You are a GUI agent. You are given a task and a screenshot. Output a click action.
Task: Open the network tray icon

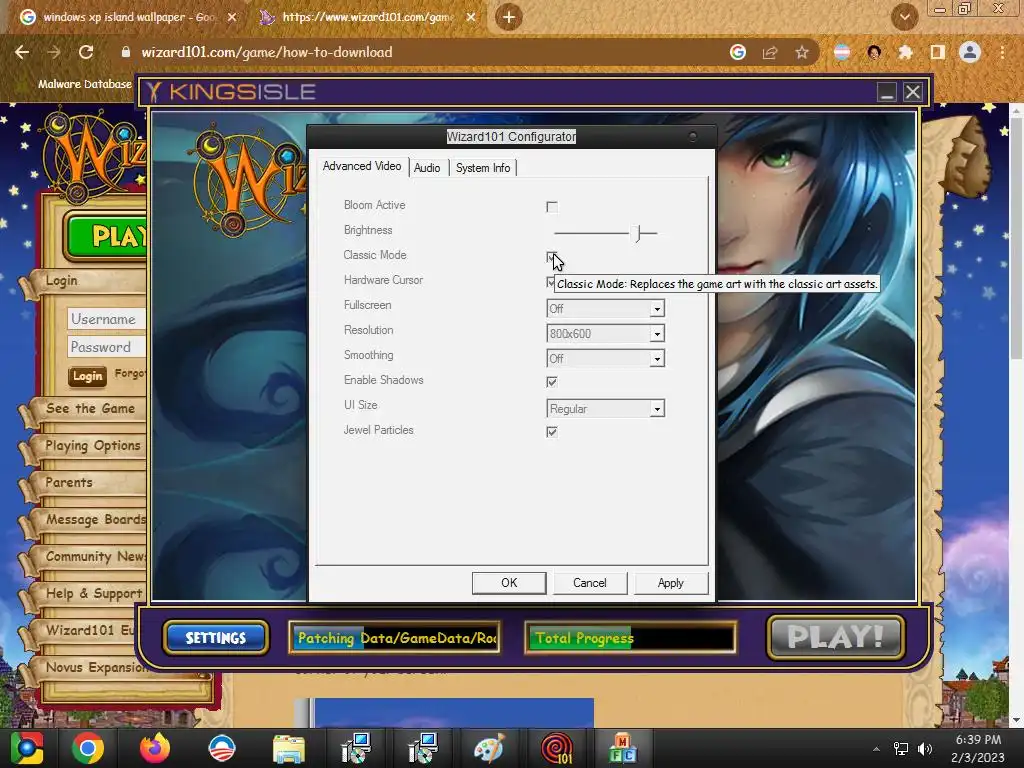pos(901,748)
